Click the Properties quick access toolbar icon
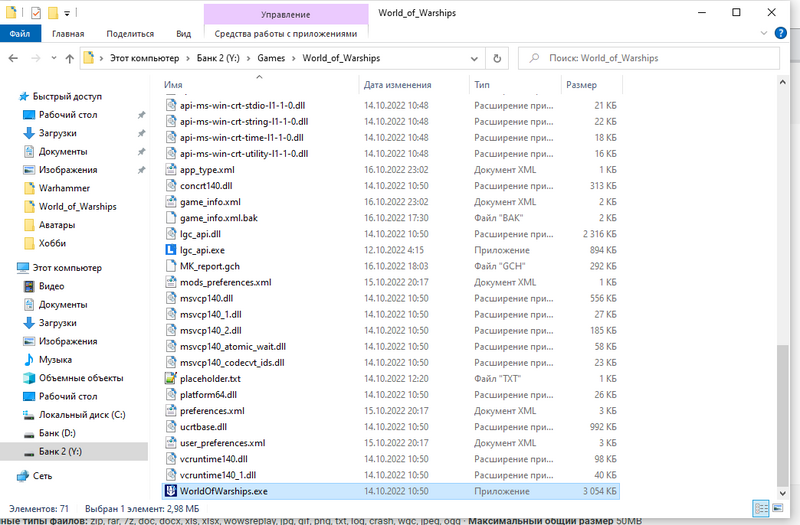This screenshot has width=800, height=525. click(x=36, y=13)
